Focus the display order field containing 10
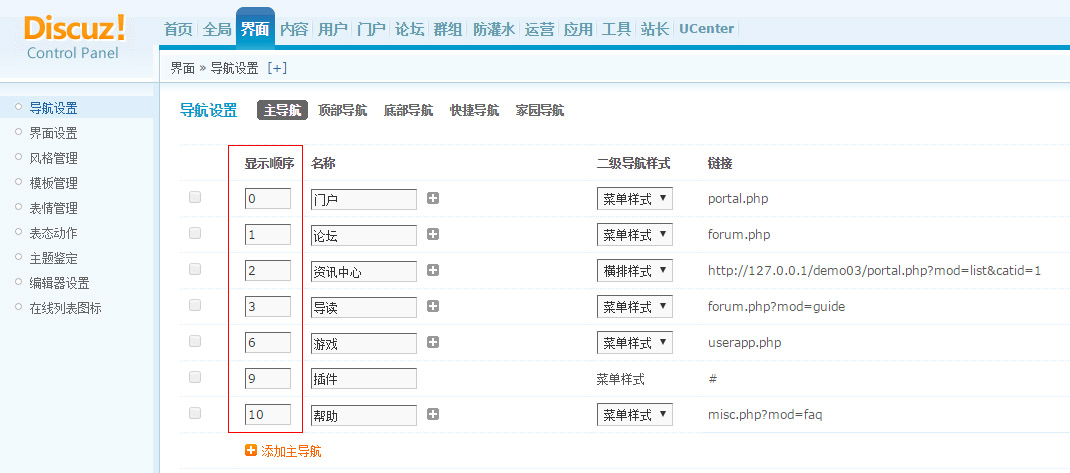This screenshot has height=473, width=1070. tap(268, 415)
